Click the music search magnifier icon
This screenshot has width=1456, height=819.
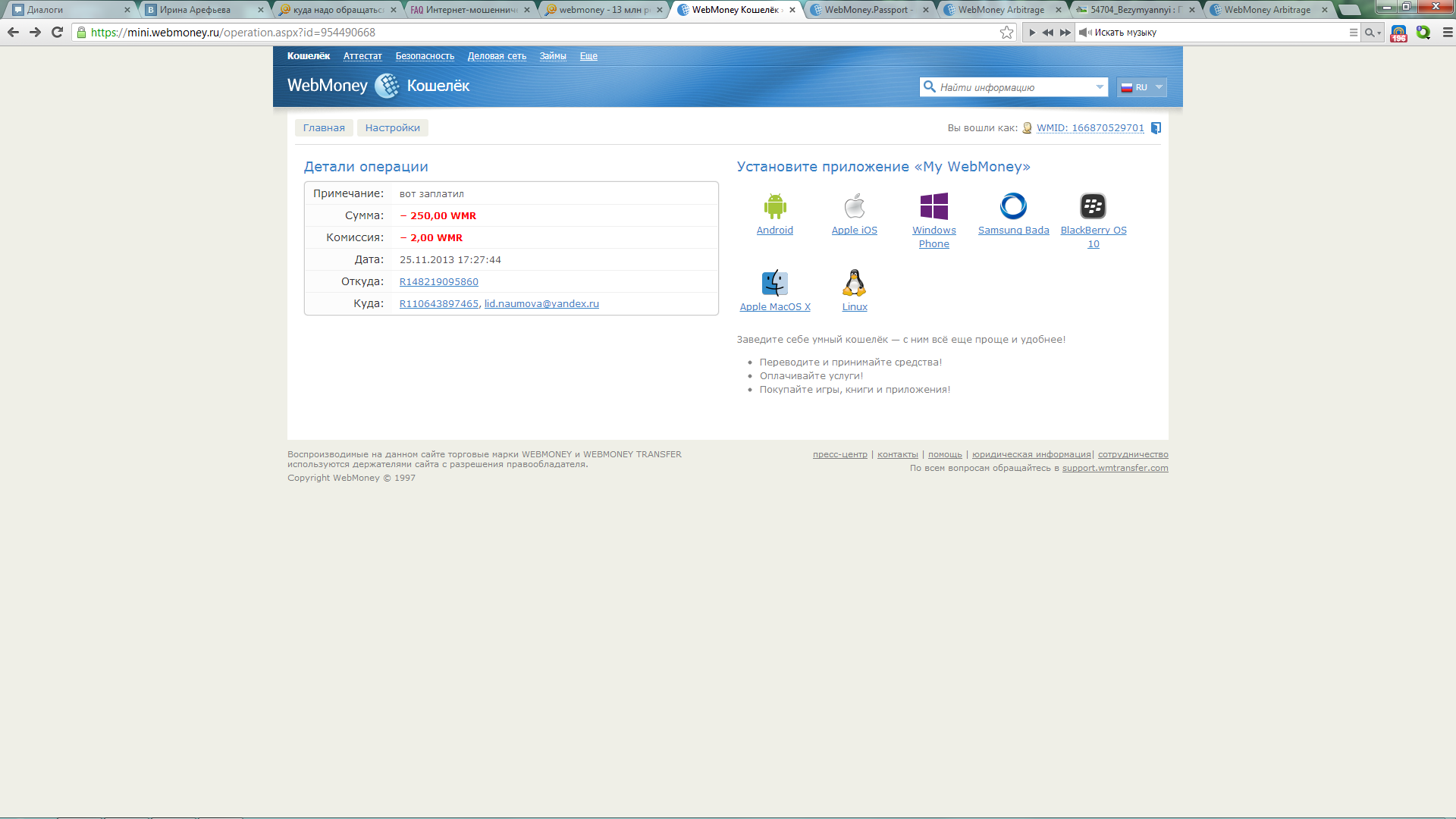(1372, 33)
